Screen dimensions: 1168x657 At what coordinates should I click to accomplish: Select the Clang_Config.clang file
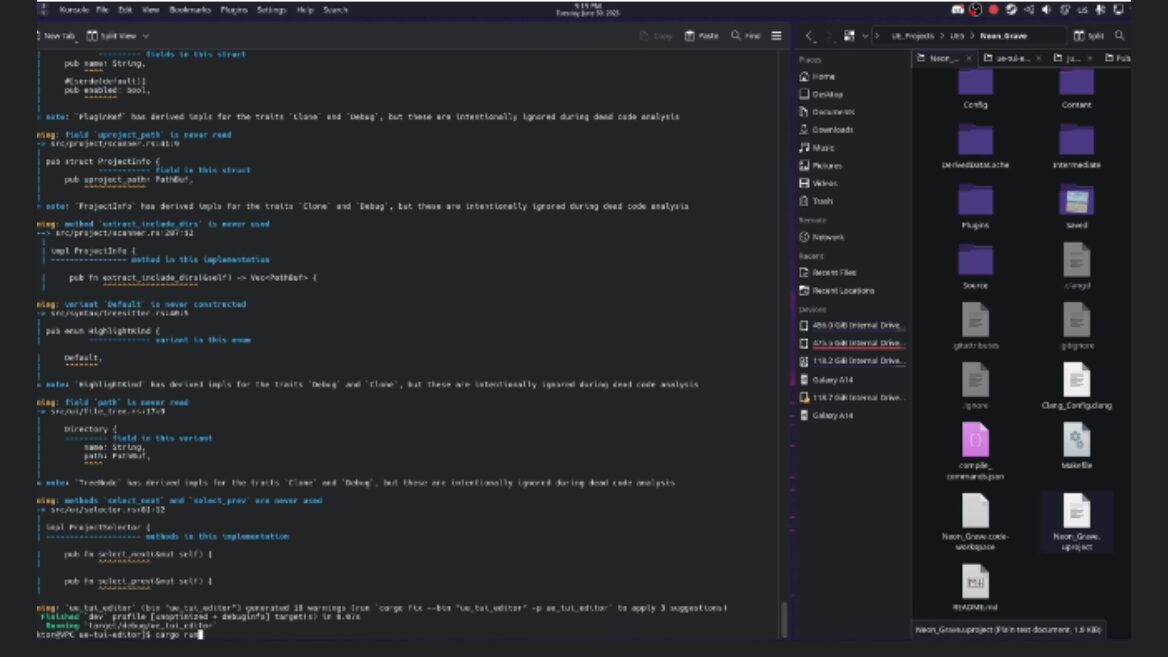tap(1076, 386)
